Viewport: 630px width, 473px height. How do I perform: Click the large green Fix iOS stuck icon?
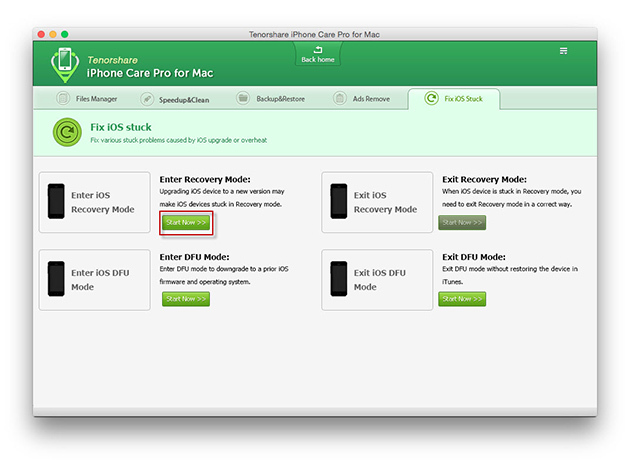coord(67,132)
